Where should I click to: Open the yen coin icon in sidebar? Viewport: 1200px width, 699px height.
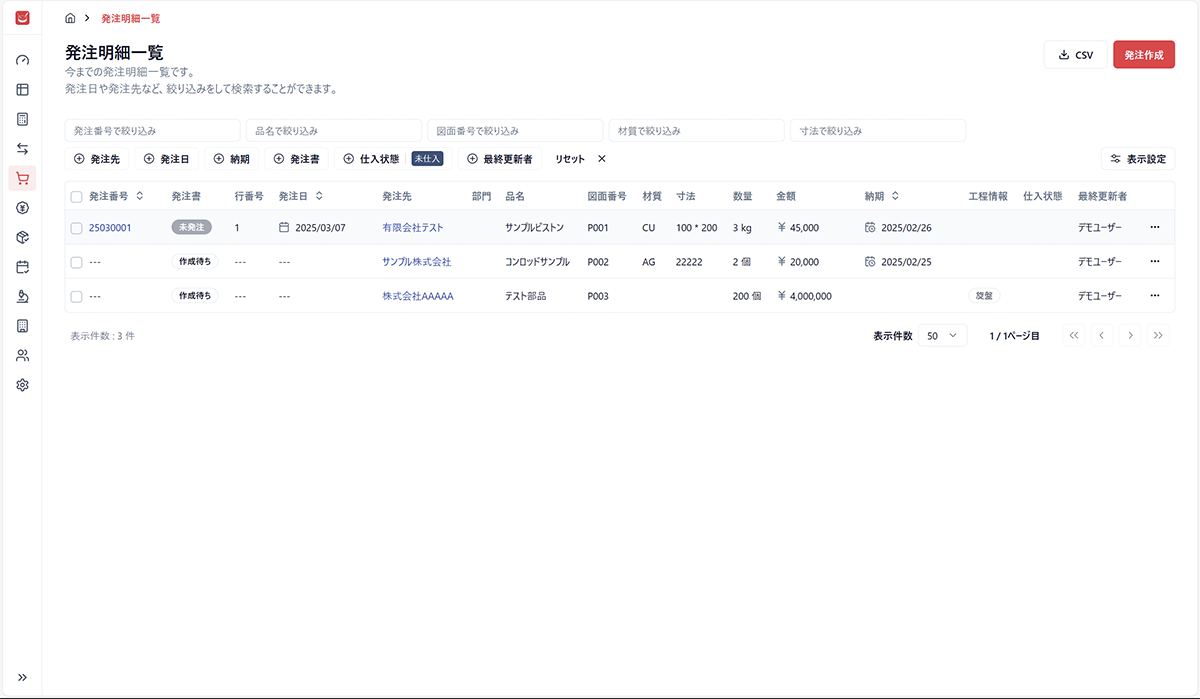coord(22,208)
